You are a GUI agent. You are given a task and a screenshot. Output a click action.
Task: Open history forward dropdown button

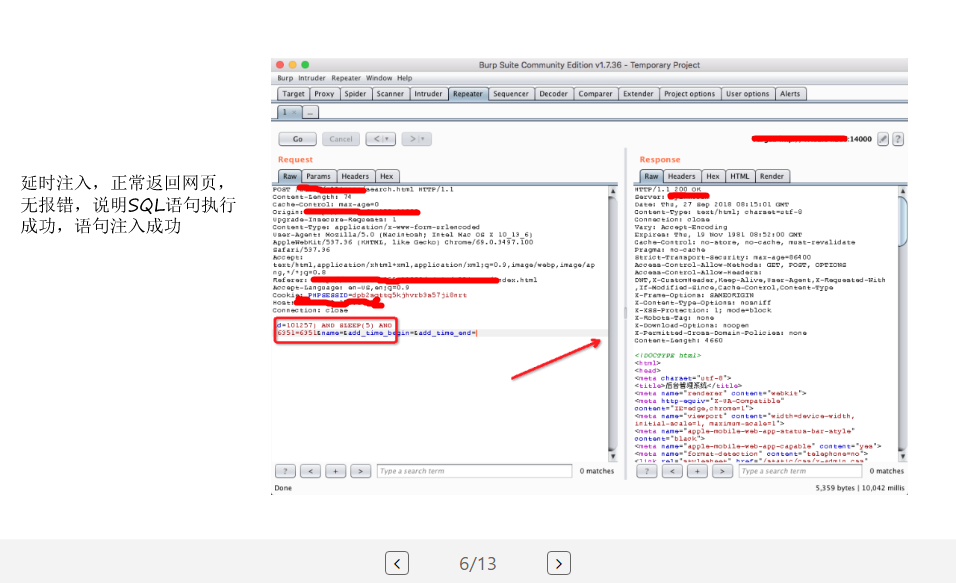click(416, 139)
